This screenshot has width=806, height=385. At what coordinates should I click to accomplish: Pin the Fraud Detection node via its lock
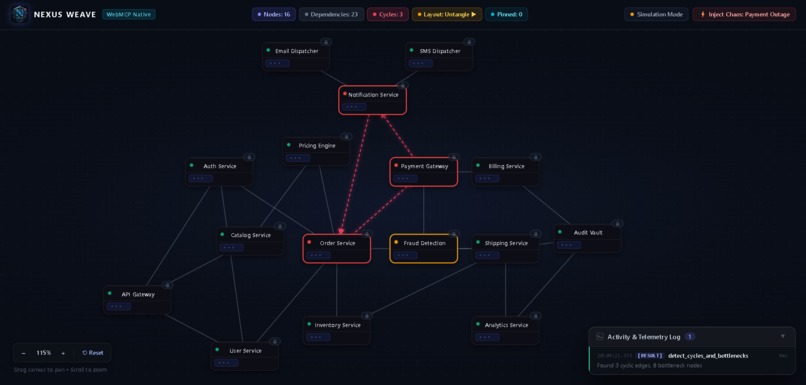453,234
